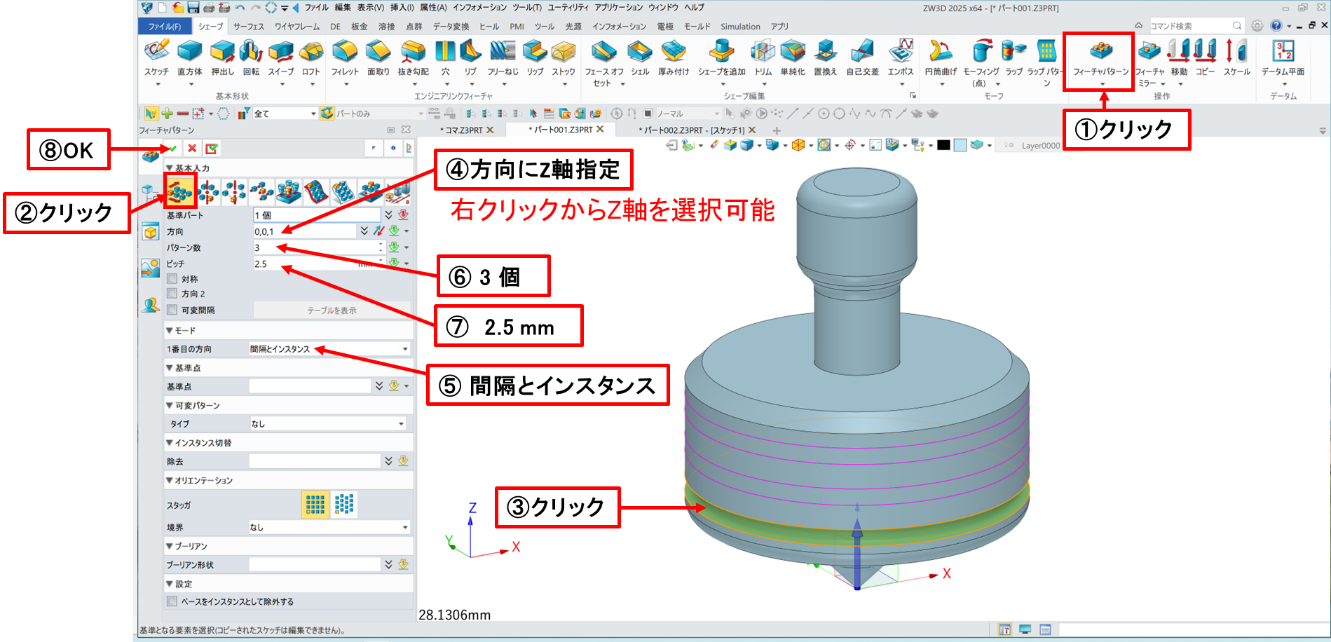Click the 厚み付け (Thicken) tool
This screenshot has width=1331, height=642.
(673, 50)
